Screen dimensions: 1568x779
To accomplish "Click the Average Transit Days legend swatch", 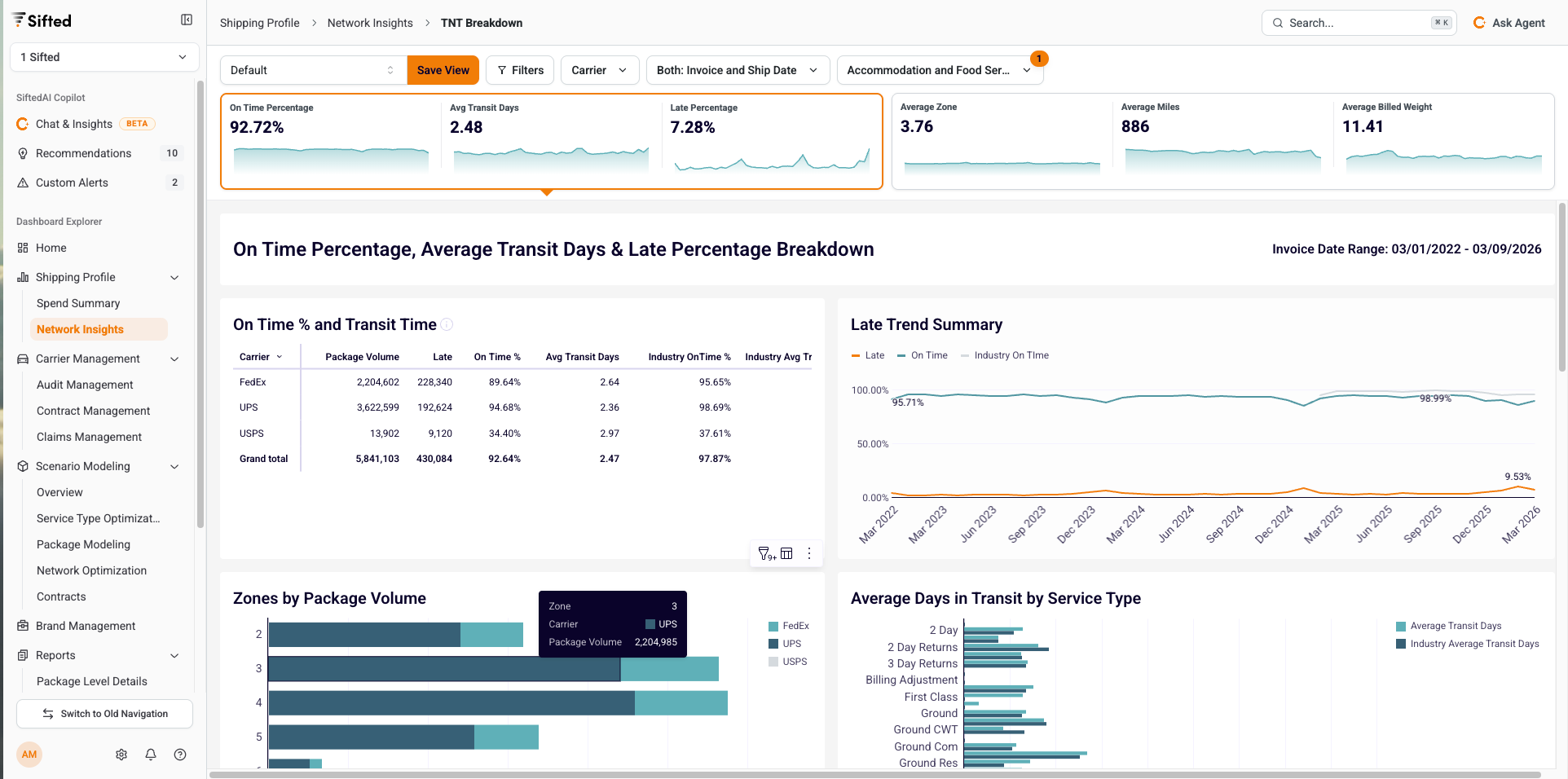I will tap(1401, 626).
